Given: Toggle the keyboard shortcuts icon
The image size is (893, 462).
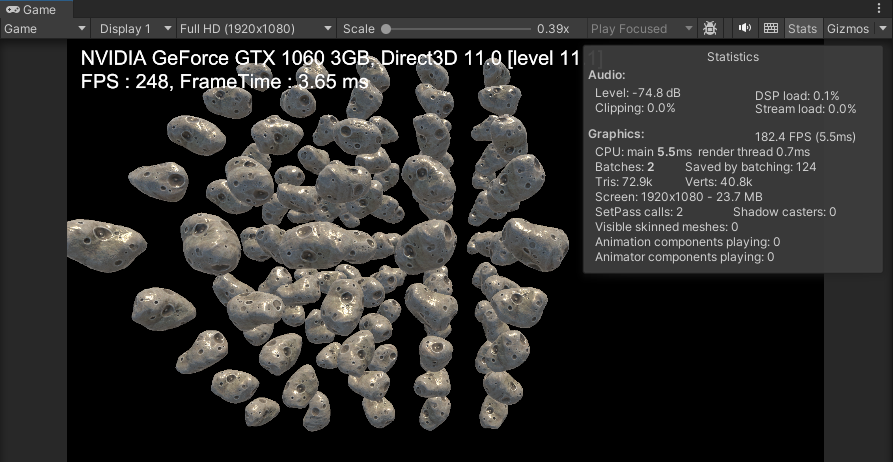Looking at the screenshot, I should tap(771, 28).
